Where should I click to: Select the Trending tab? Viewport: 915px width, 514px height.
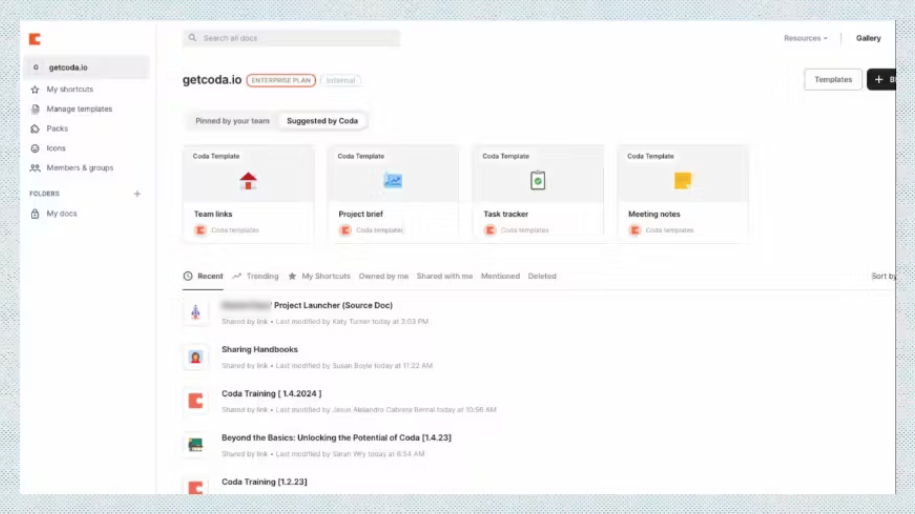[x=256, y=276]
